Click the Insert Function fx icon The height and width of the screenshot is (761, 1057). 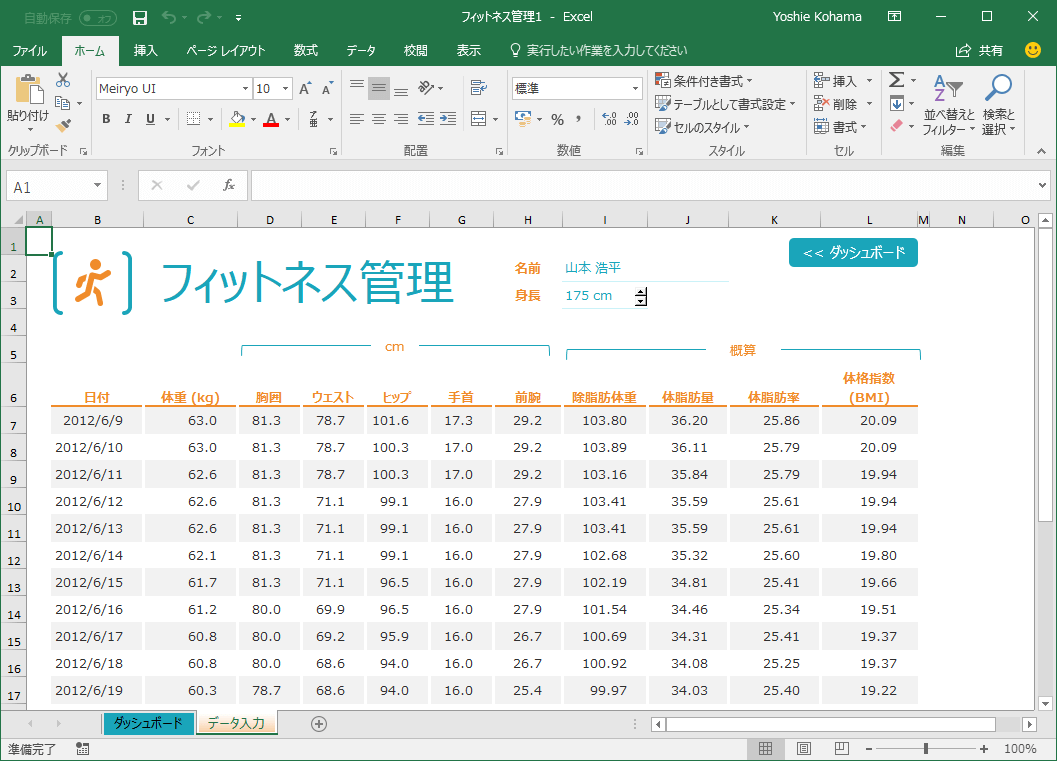coord(228,185)
